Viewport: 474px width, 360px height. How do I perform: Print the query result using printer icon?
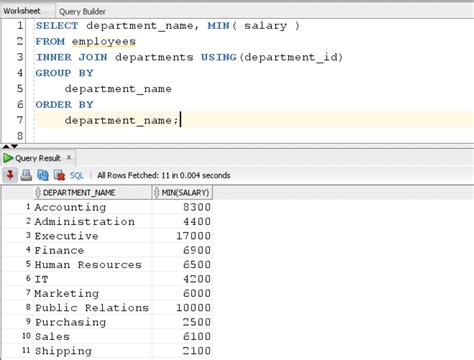[x=26, y=175]
